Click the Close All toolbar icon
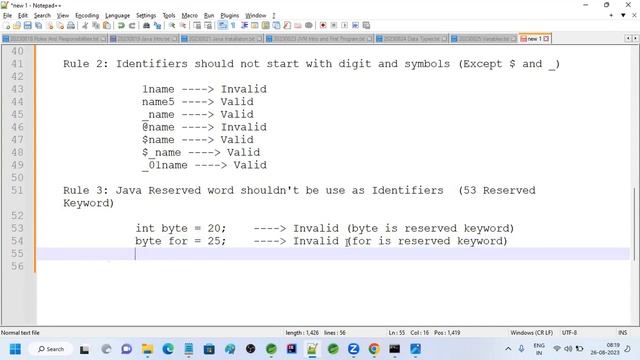 60,25
